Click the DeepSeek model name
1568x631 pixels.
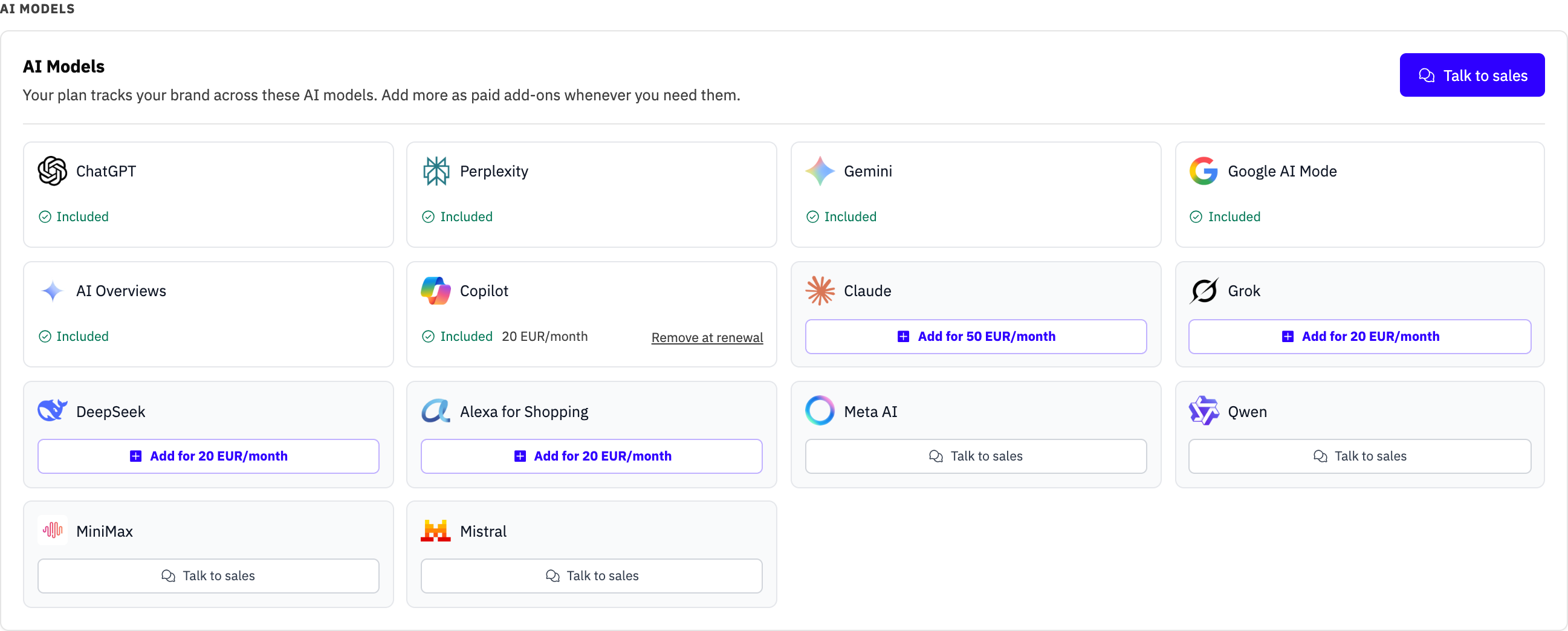pos(111,412)
